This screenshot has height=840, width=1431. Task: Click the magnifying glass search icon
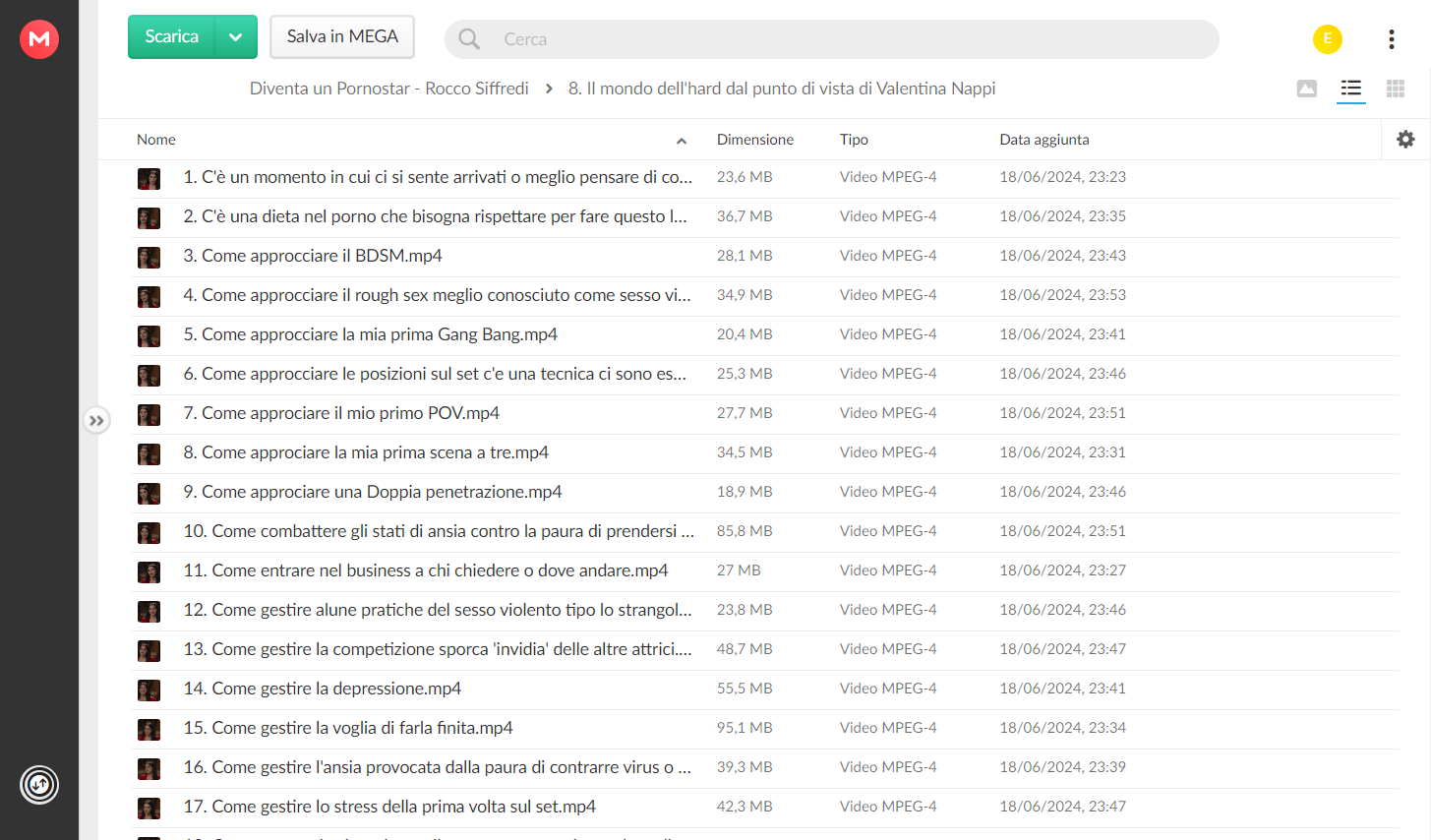[x=469, y=39]
